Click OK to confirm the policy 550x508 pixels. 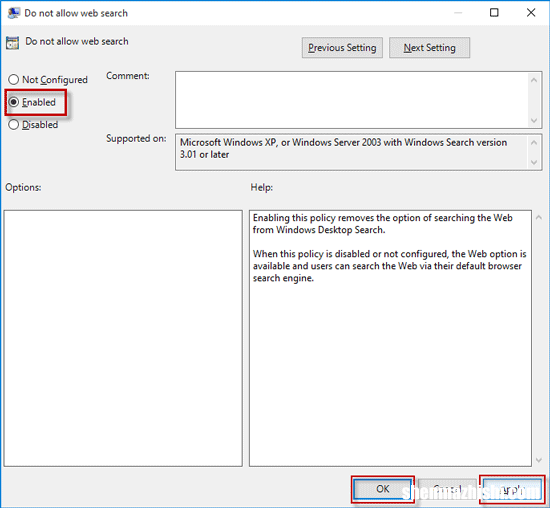pos(383,489)
